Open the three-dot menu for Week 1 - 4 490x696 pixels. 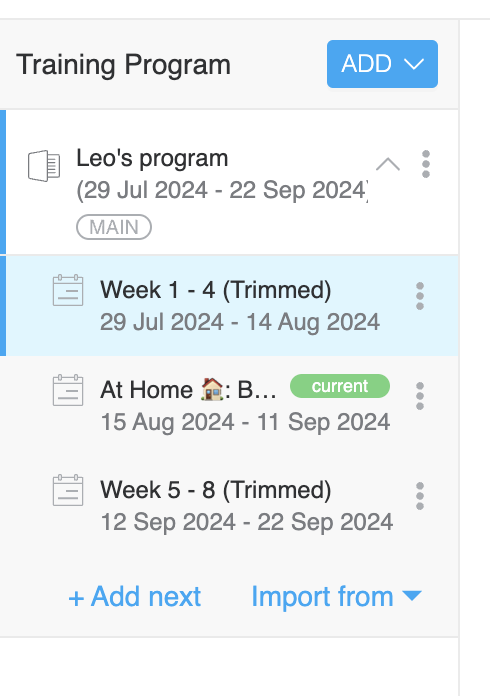pyautogui.click(x=420, y=296)
